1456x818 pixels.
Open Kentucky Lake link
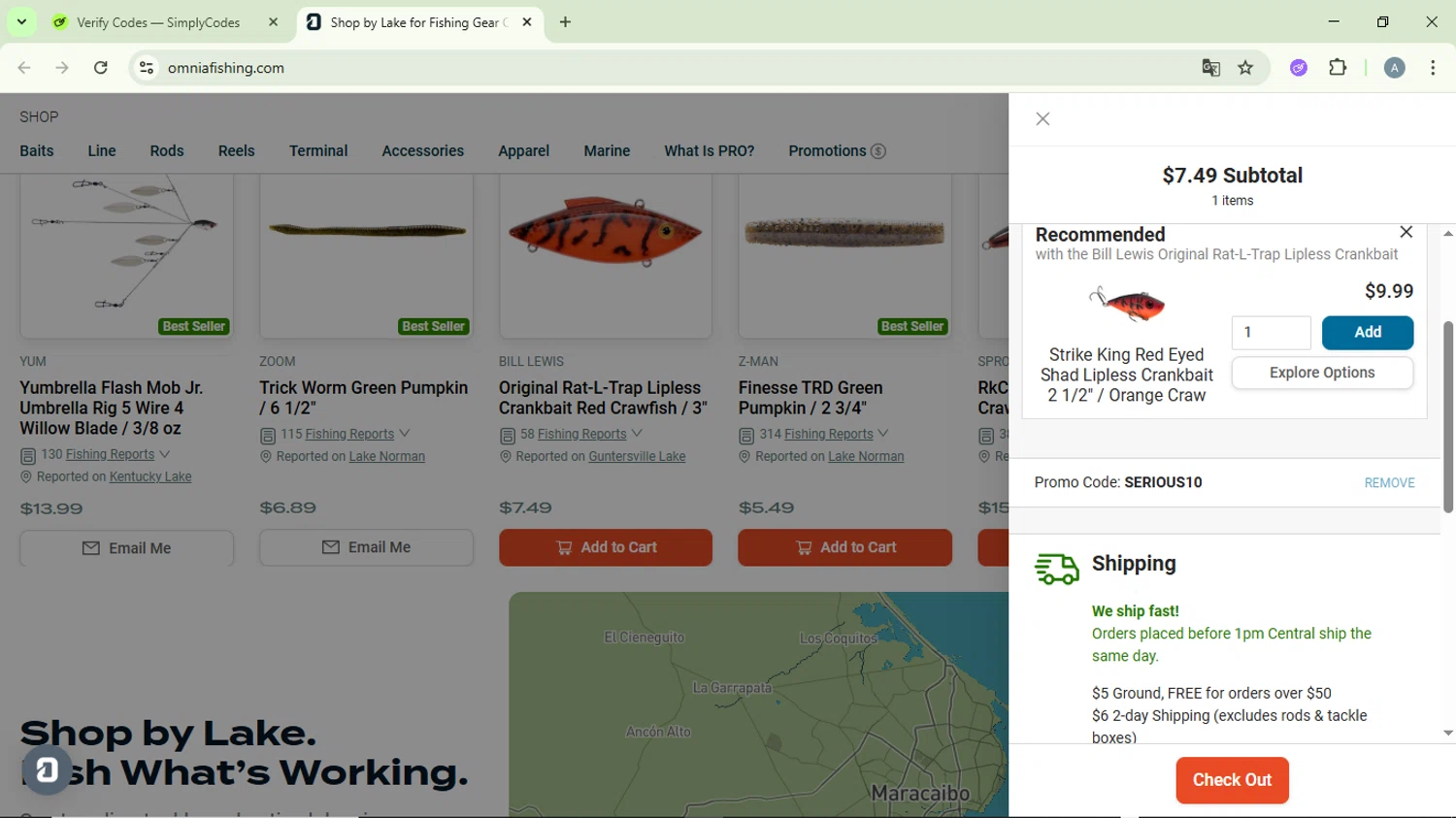tap(150, 477)
